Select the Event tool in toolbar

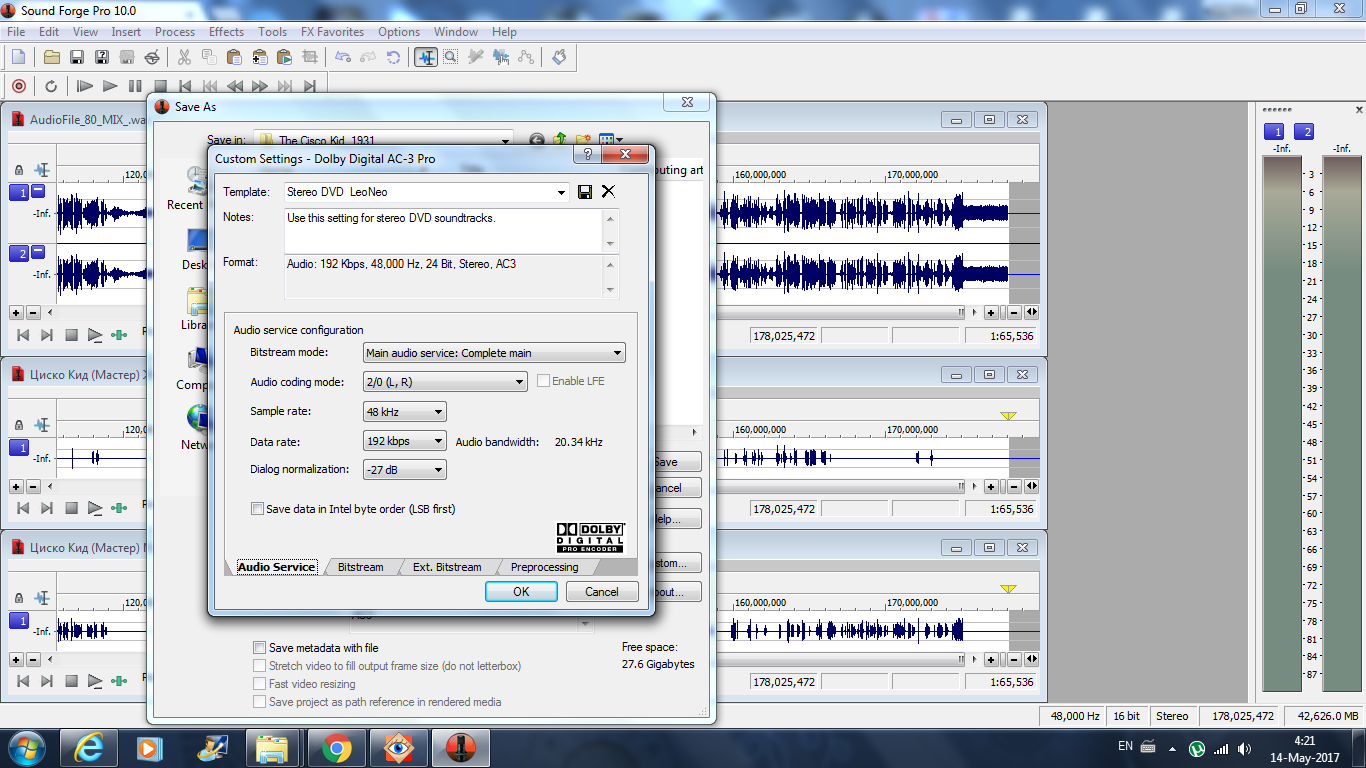click(501, 57)
